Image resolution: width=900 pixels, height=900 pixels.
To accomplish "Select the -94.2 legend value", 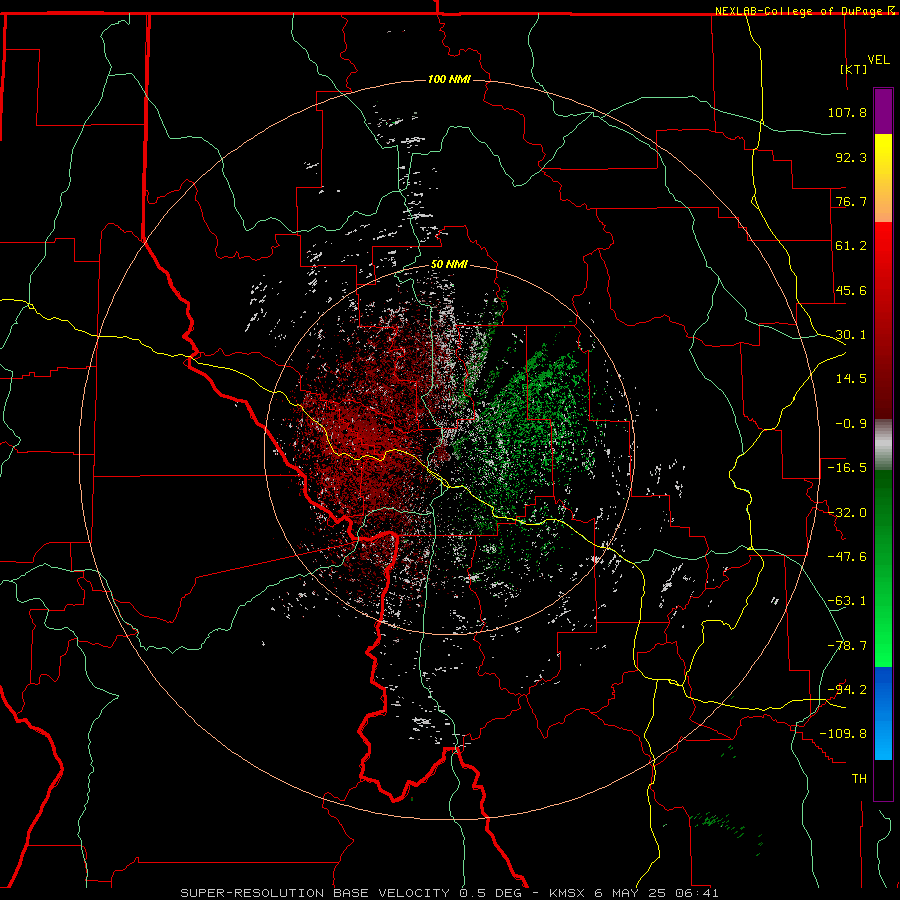I will (847, 689).
